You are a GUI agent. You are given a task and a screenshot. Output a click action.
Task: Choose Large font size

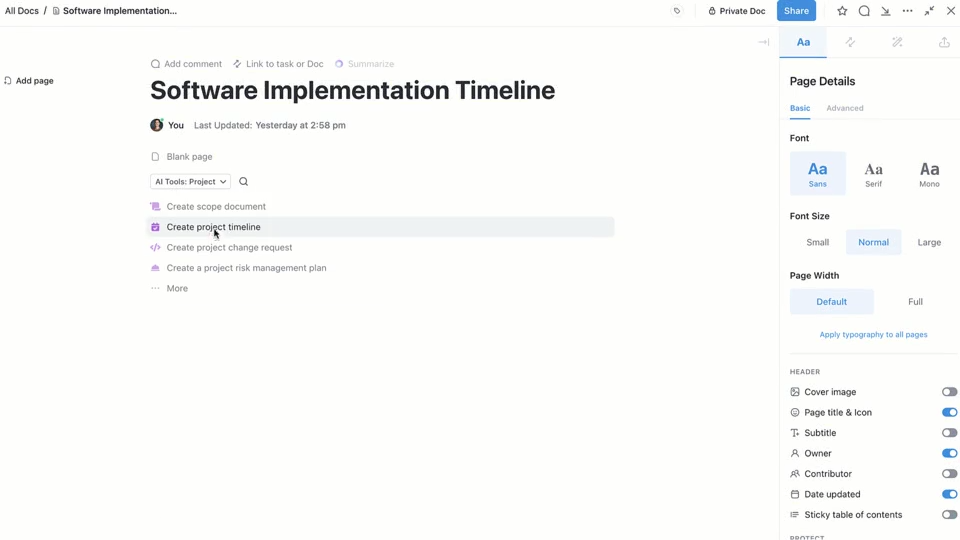point(929,242)
